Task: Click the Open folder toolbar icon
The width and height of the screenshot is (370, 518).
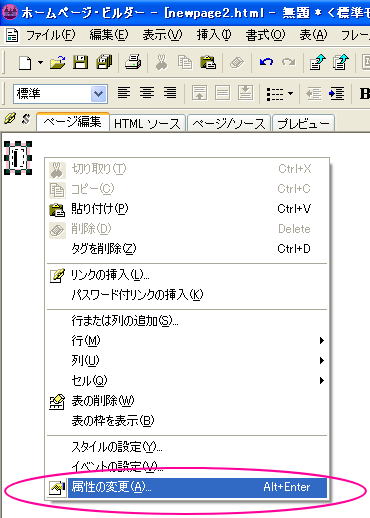Action: point(57,62)
